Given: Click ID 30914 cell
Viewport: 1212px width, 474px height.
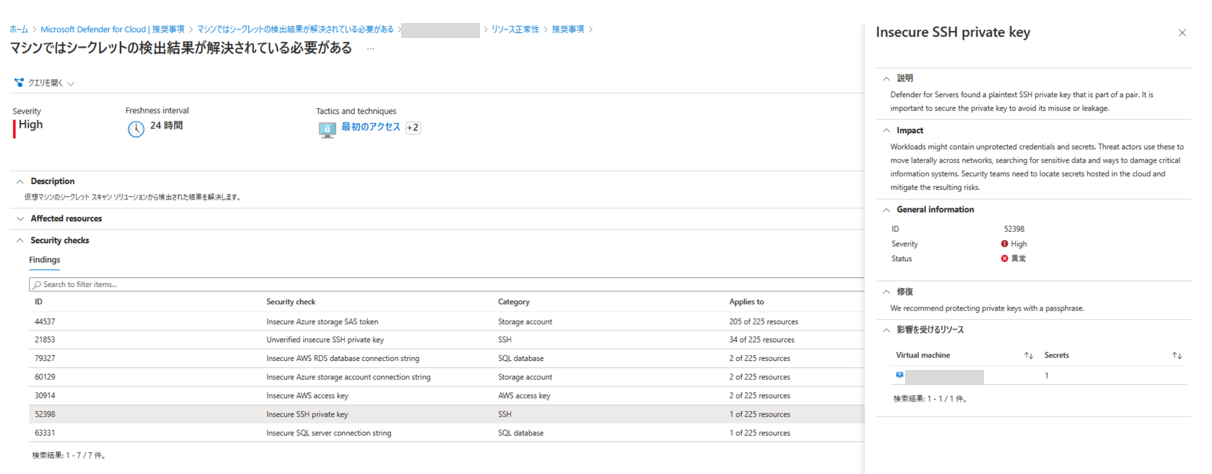Looking at the screenshot, I should point(45,396).
